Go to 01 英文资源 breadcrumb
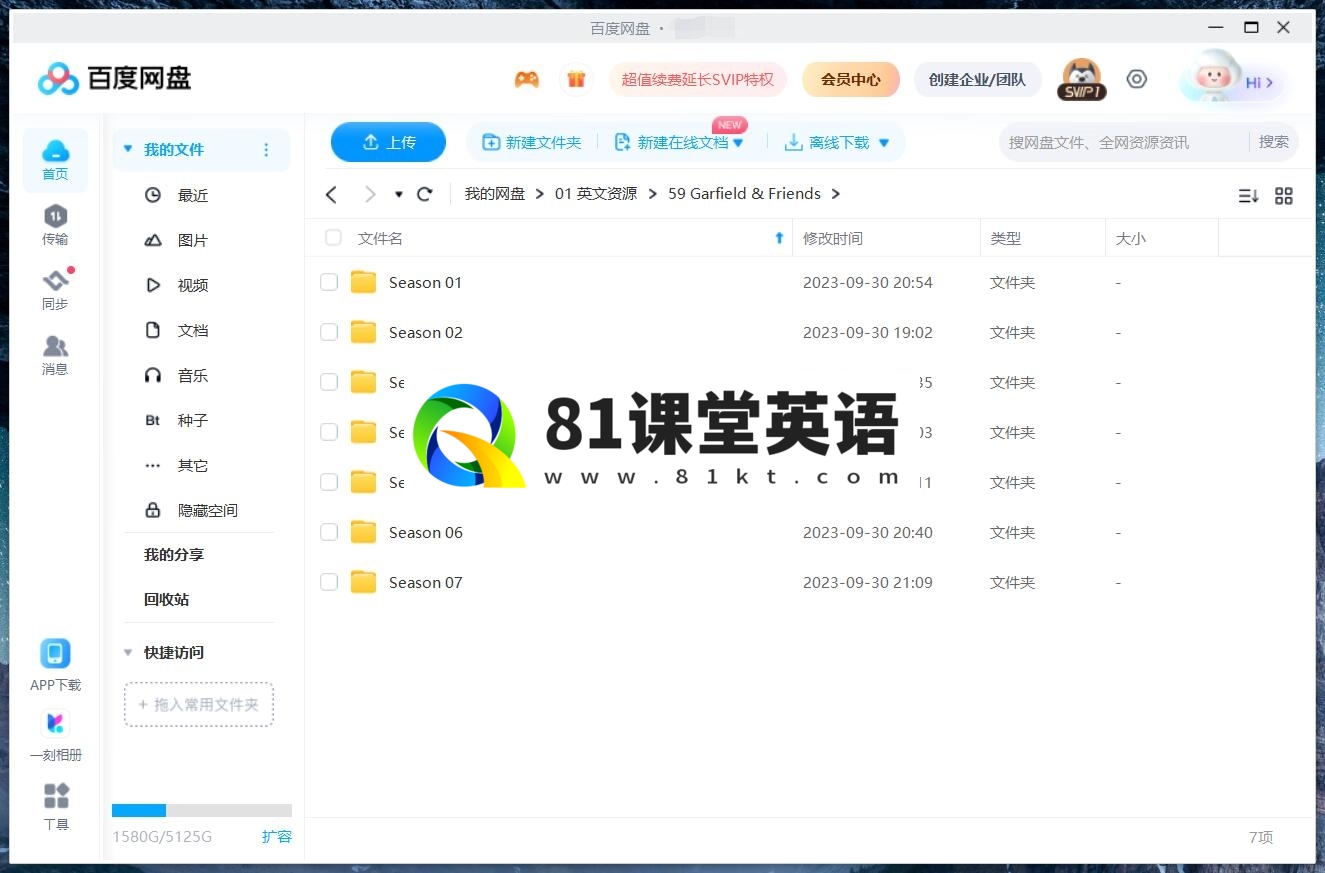The image size is (1325, 873). click(596, 194)
